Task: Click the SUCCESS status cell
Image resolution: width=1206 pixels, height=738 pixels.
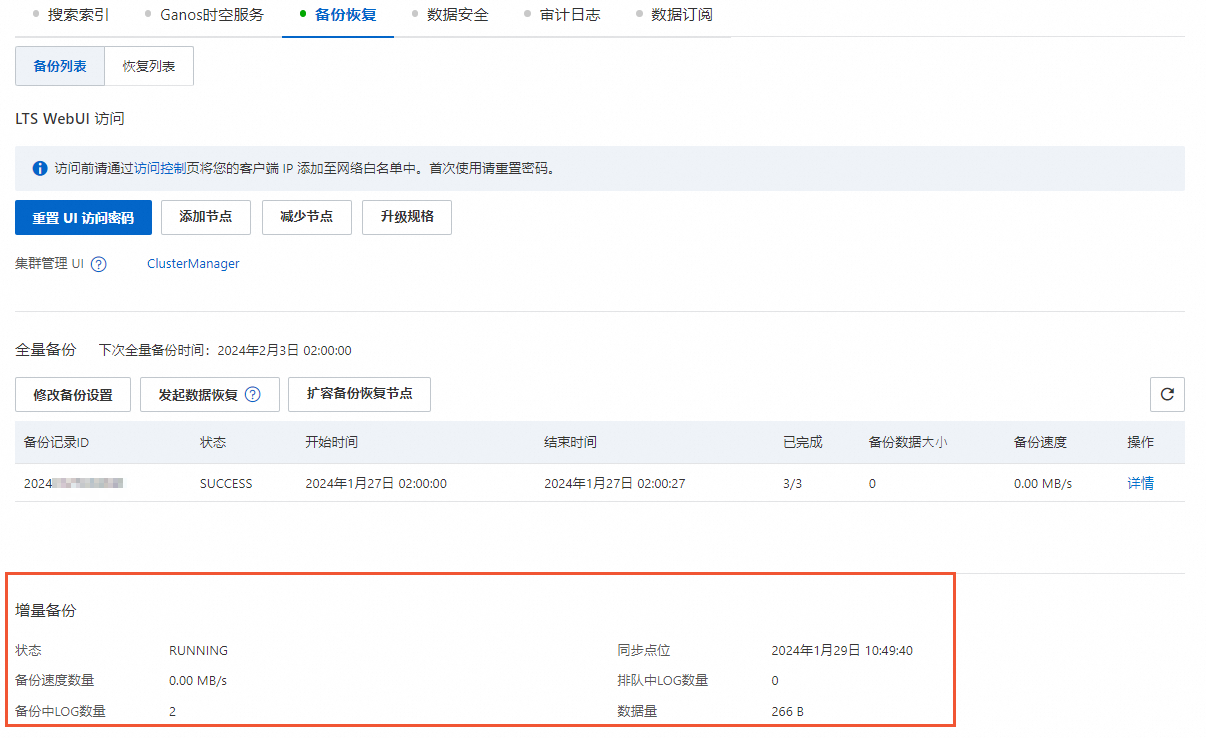Action: point(226,483)
